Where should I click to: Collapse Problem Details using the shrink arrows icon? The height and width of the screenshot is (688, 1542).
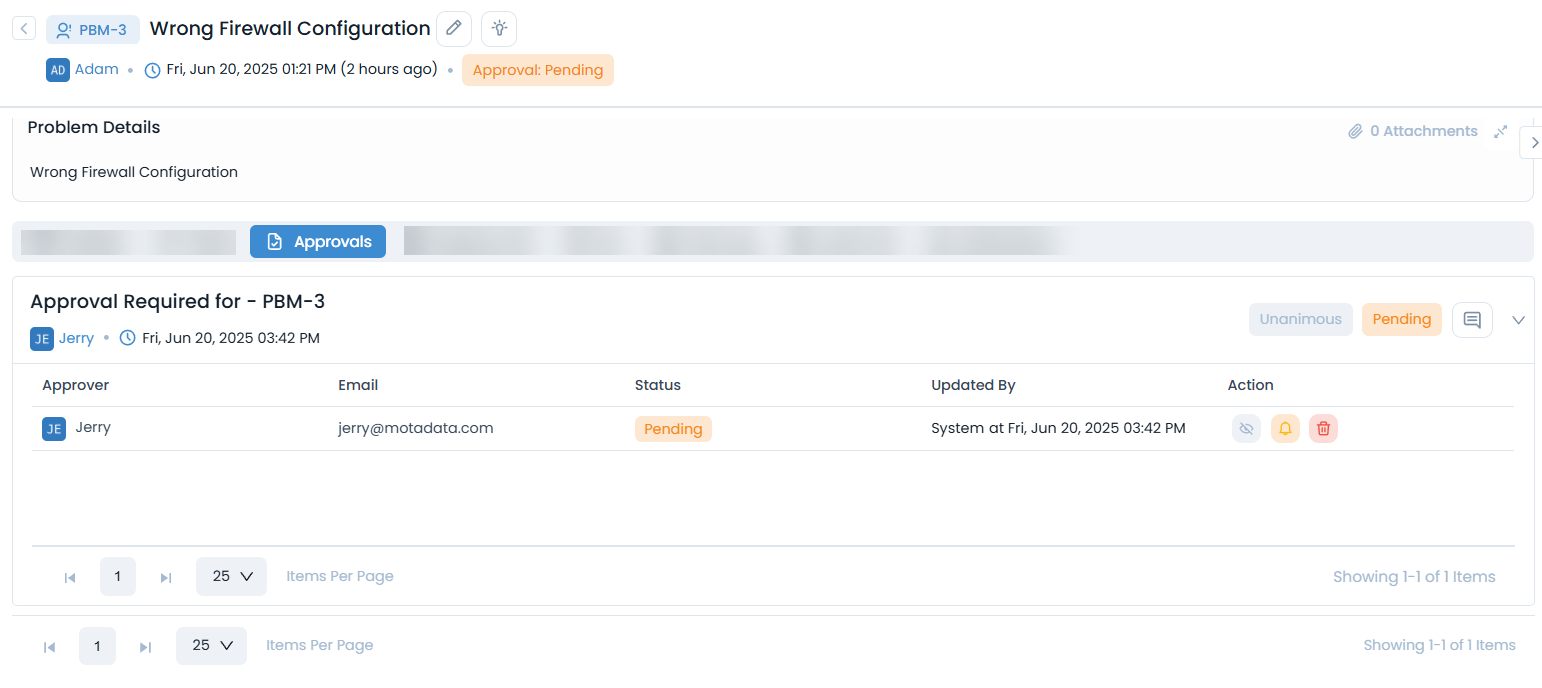(1500, 131)
